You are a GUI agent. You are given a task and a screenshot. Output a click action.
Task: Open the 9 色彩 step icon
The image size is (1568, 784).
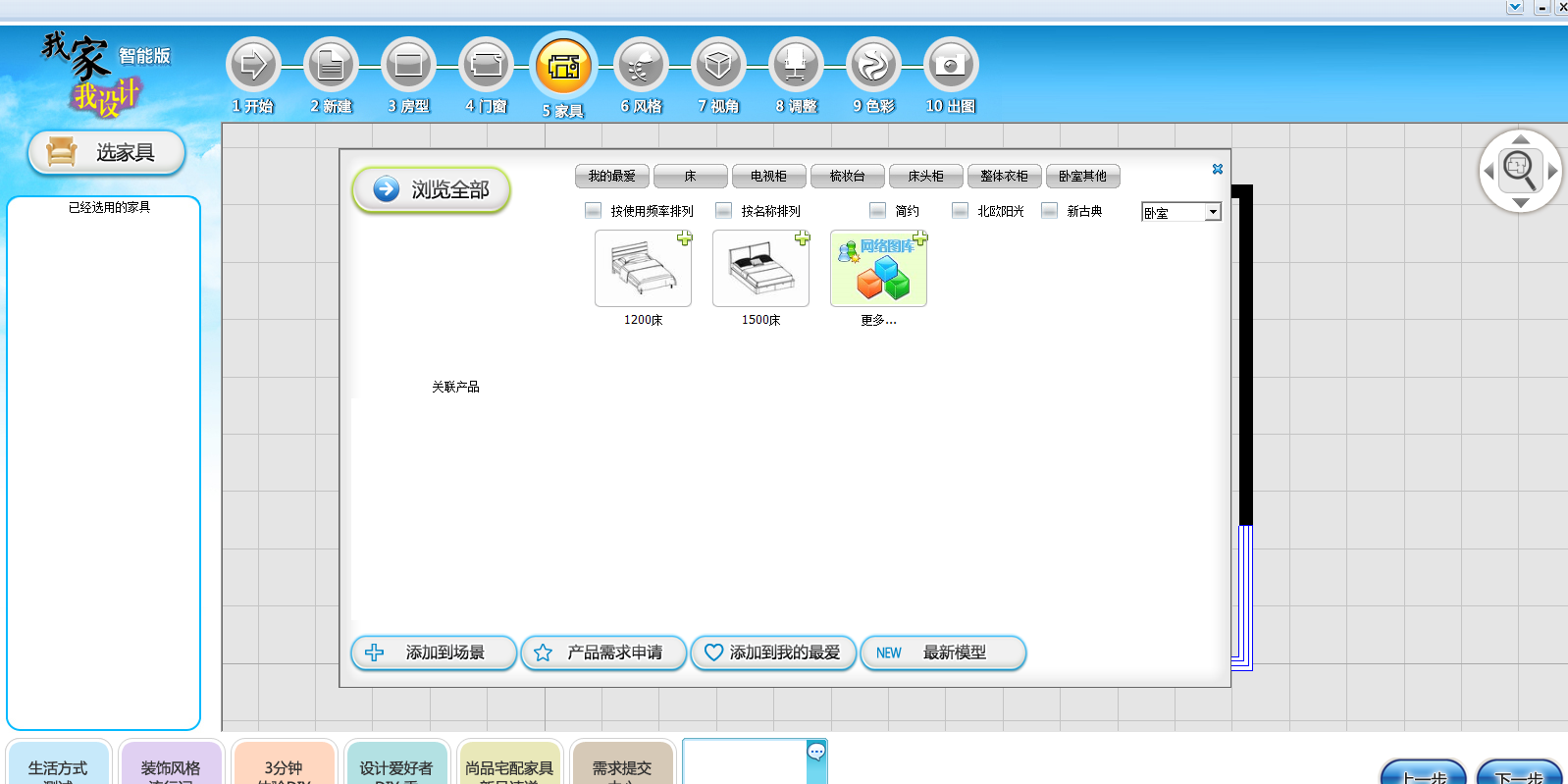tap(873, 66)
